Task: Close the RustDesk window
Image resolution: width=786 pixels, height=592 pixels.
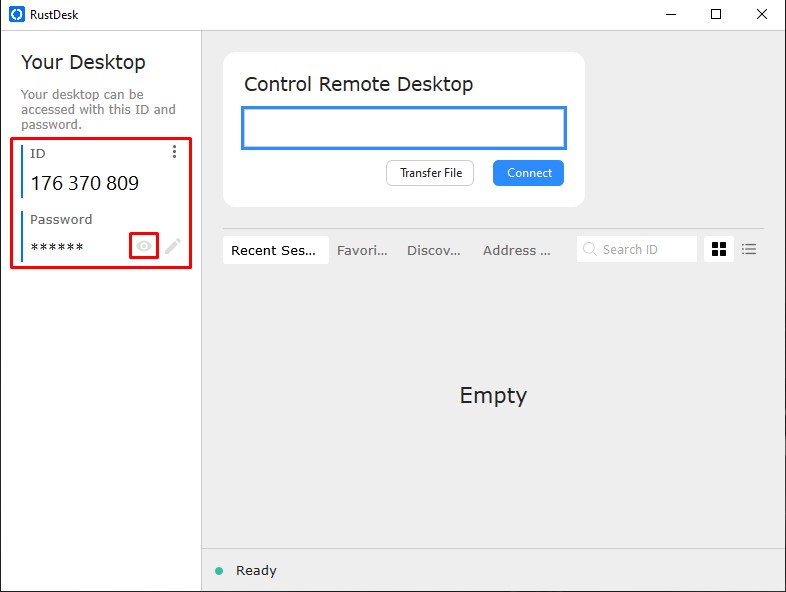Action: 762,14
